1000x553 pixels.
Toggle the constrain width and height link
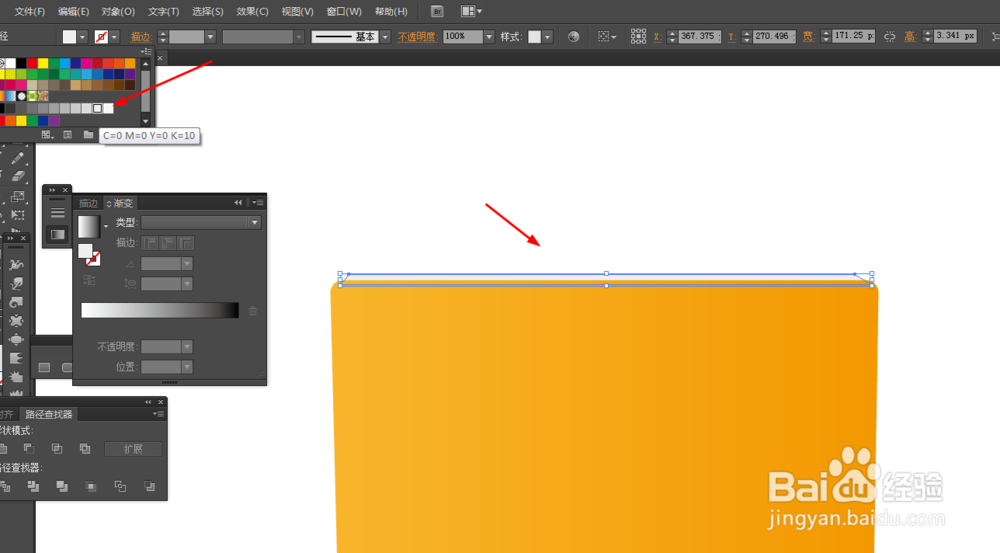click(x=889, y=36)
